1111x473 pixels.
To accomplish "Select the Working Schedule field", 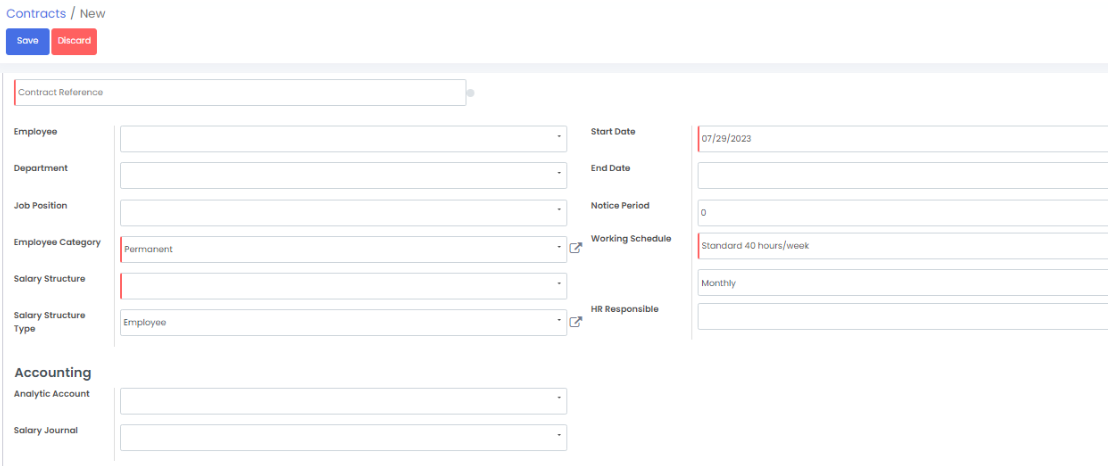I will 900,246.
